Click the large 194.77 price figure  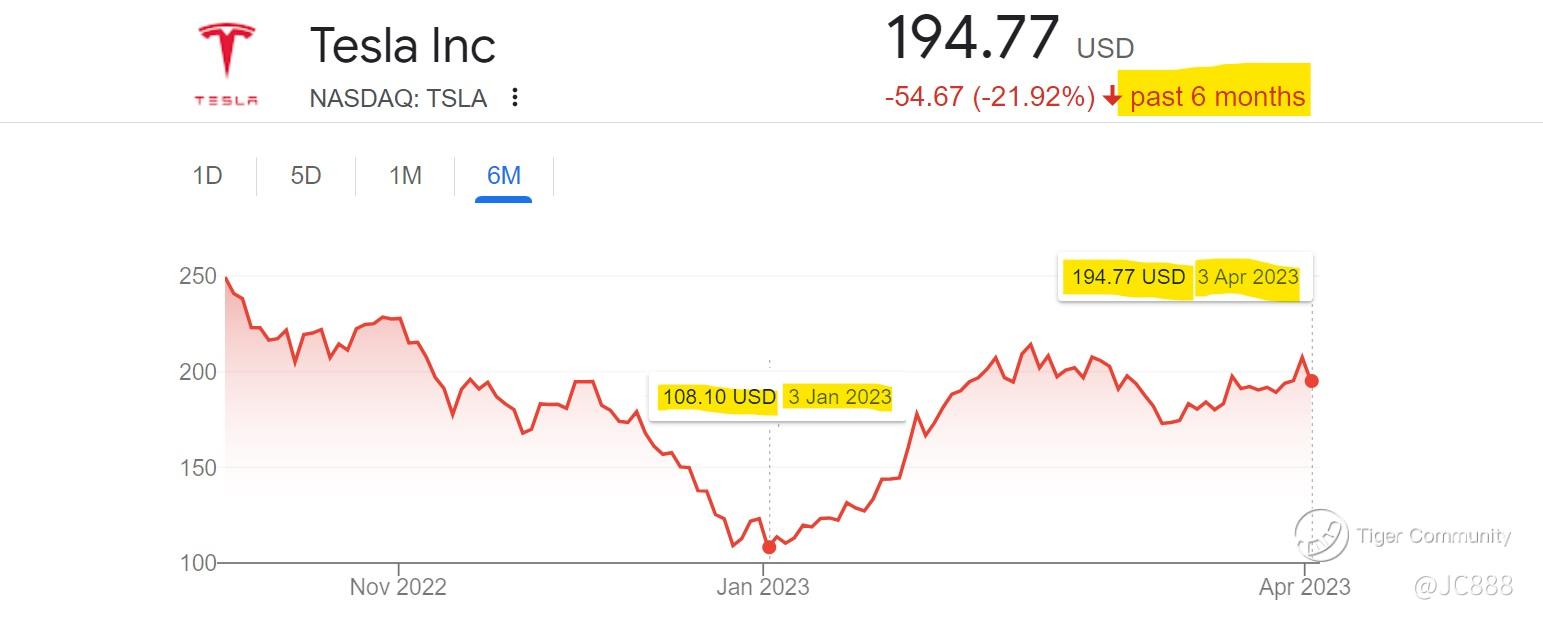[972, 38]
